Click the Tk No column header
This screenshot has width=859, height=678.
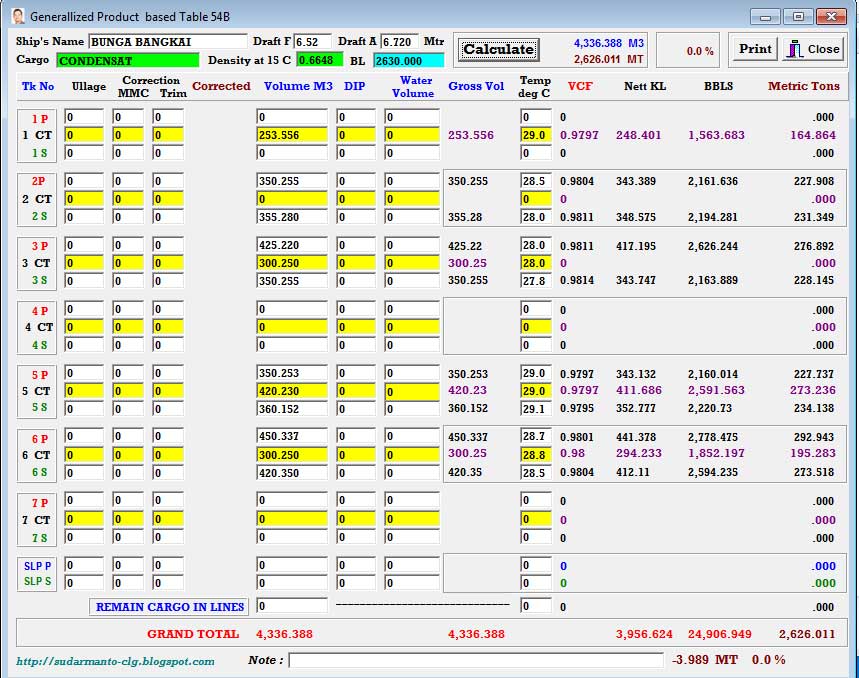(x=37, y=87)
